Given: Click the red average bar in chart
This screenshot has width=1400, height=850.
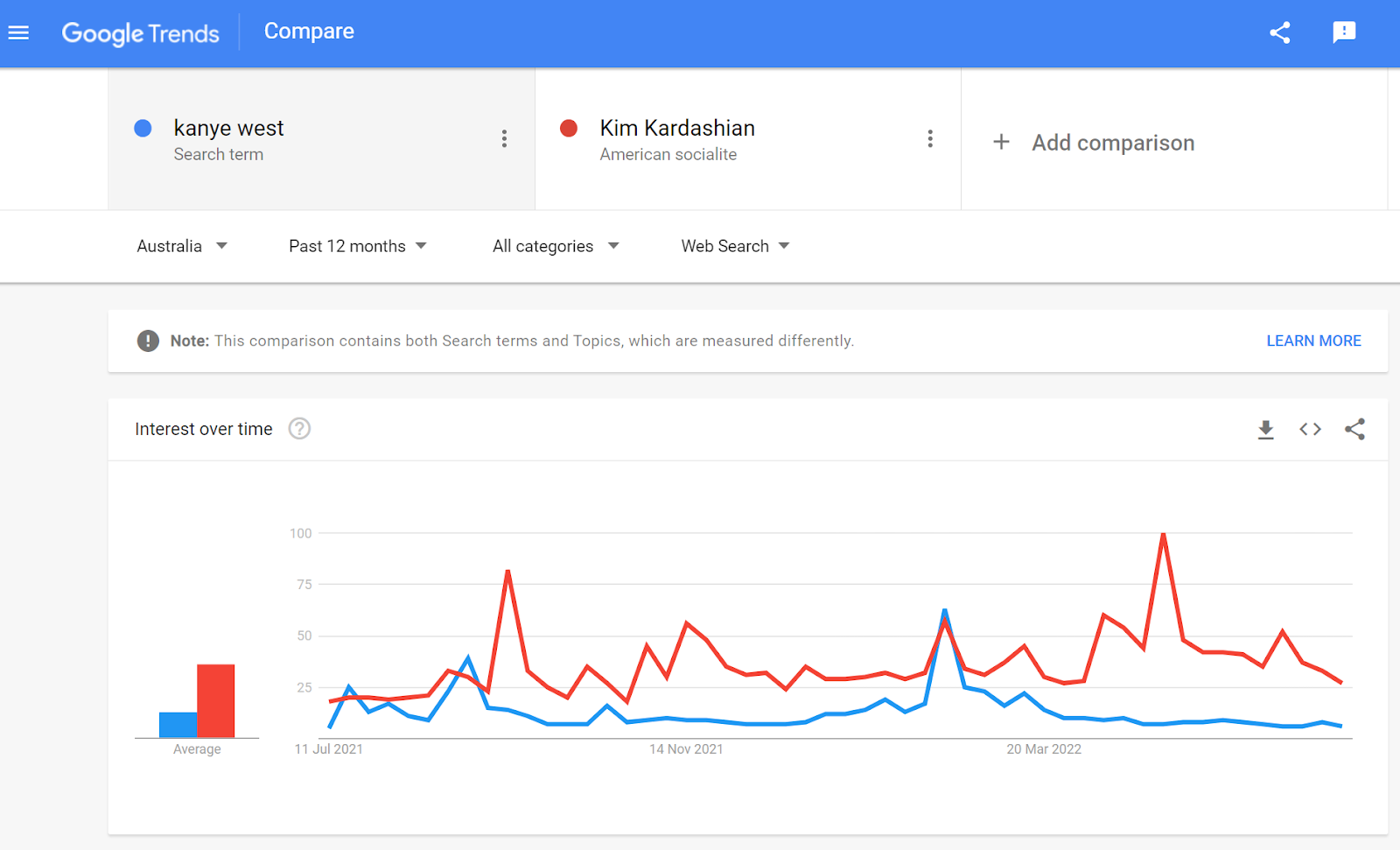Looking at the screenshot, I should pyautogui.click(x=215, y=700).
